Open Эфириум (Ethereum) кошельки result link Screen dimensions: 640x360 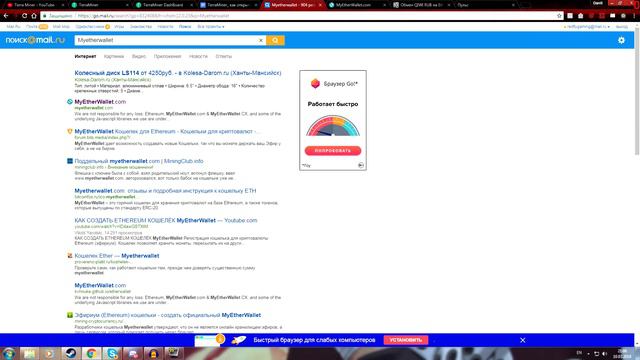tap(167, 315)
